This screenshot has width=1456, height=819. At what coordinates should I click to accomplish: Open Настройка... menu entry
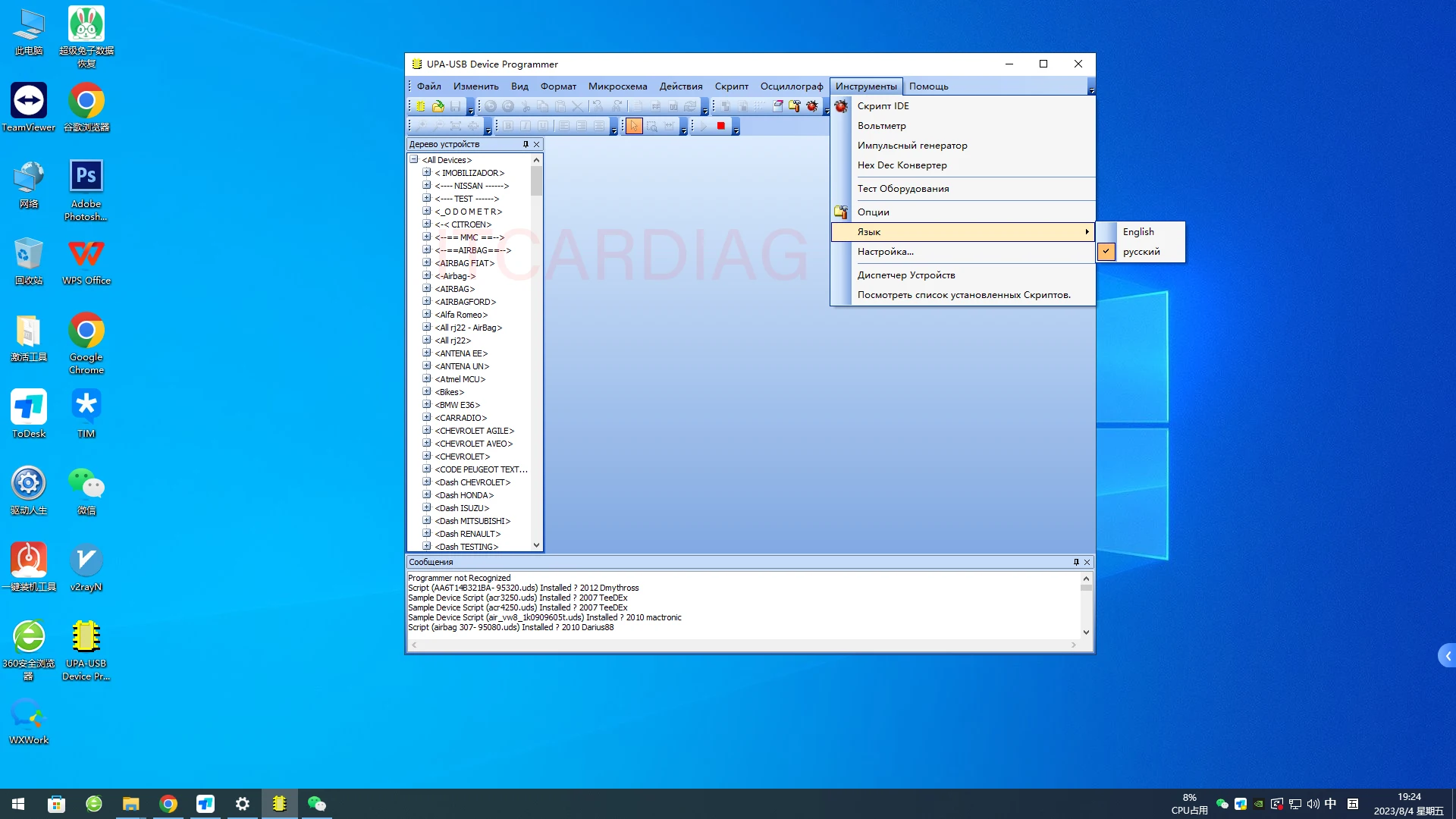(963, 252)
